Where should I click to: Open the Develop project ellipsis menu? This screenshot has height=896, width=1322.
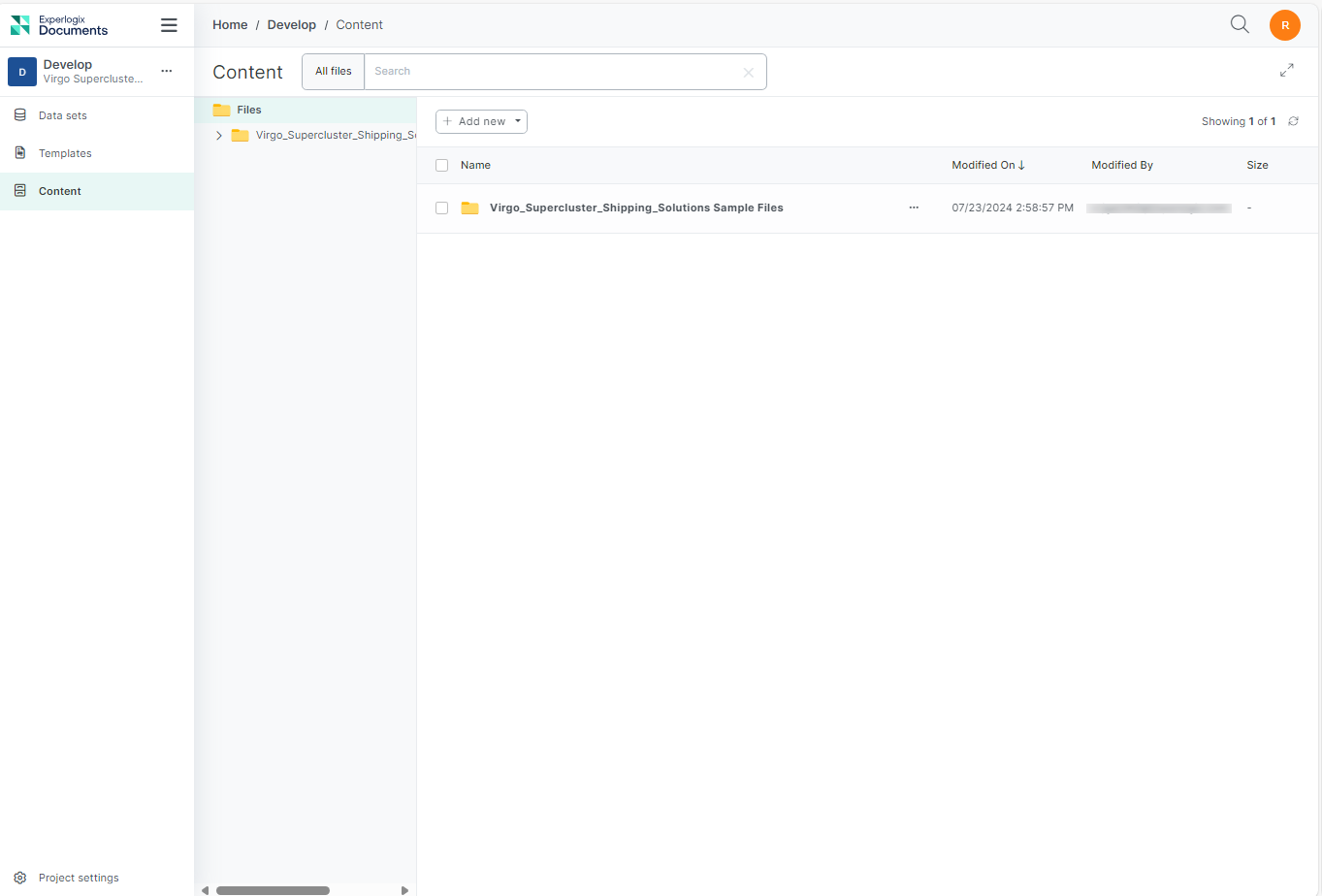pyautogui.click(x=167, y=71)
